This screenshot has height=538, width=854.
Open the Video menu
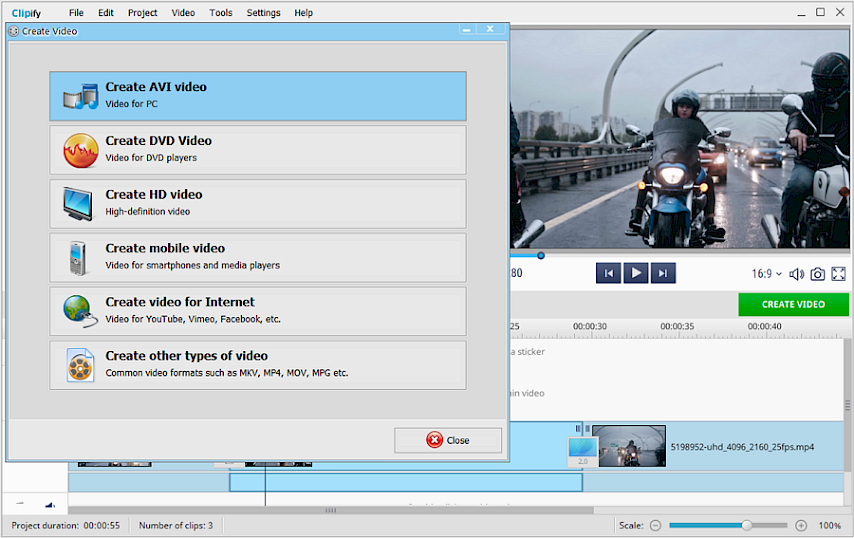click(x=183, y=13)
